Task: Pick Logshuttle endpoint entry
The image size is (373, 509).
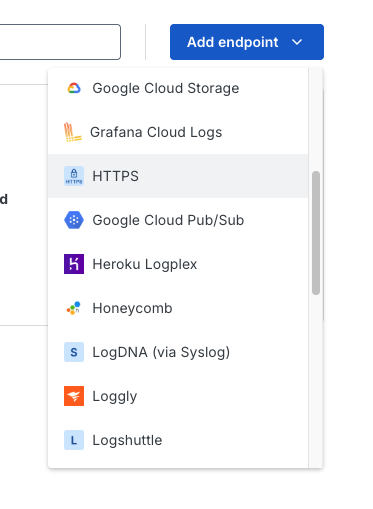Action: [178, 440]
